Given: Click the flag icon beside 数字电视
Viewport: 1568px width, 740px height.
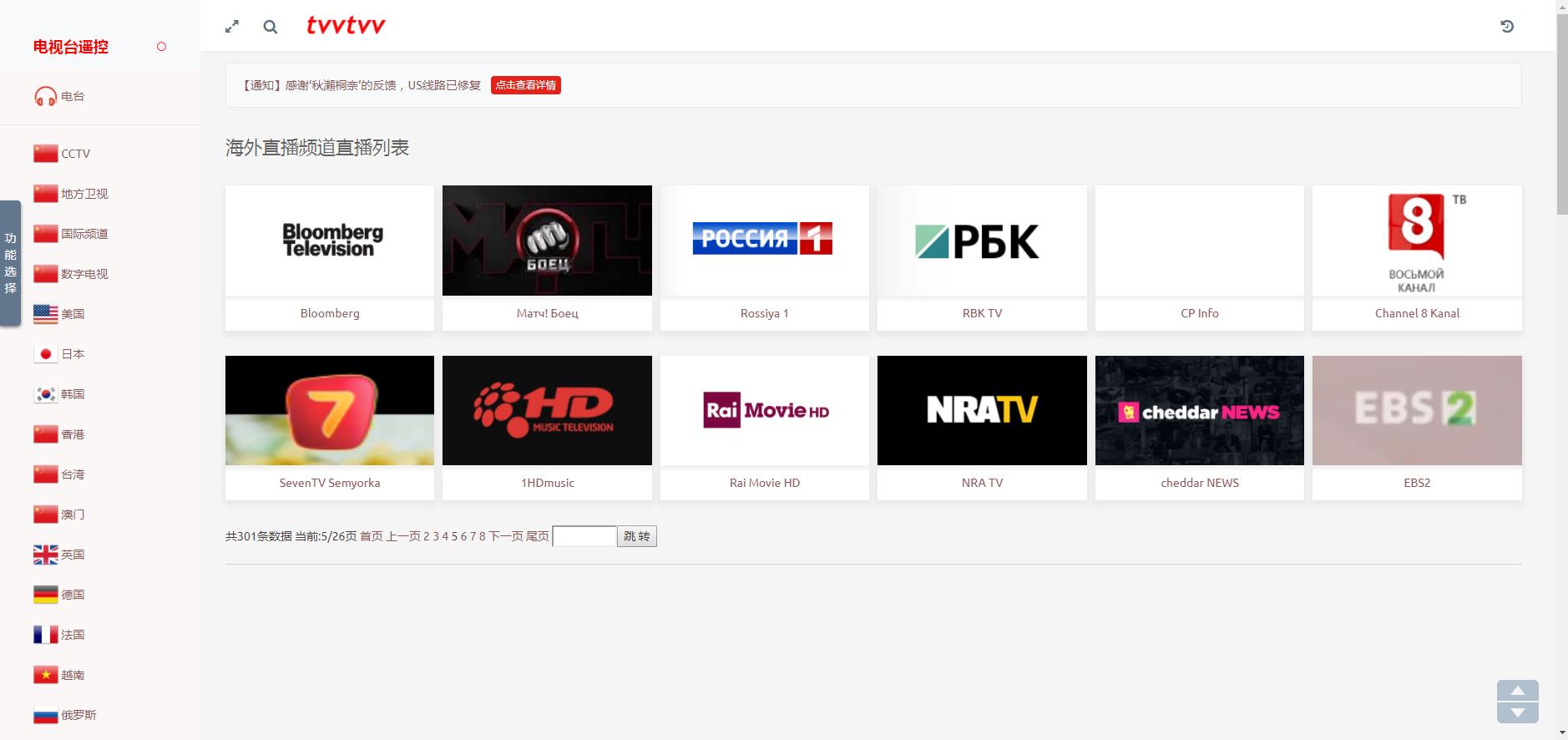Looking at the screenshot, I should click(x=45, y=274).
